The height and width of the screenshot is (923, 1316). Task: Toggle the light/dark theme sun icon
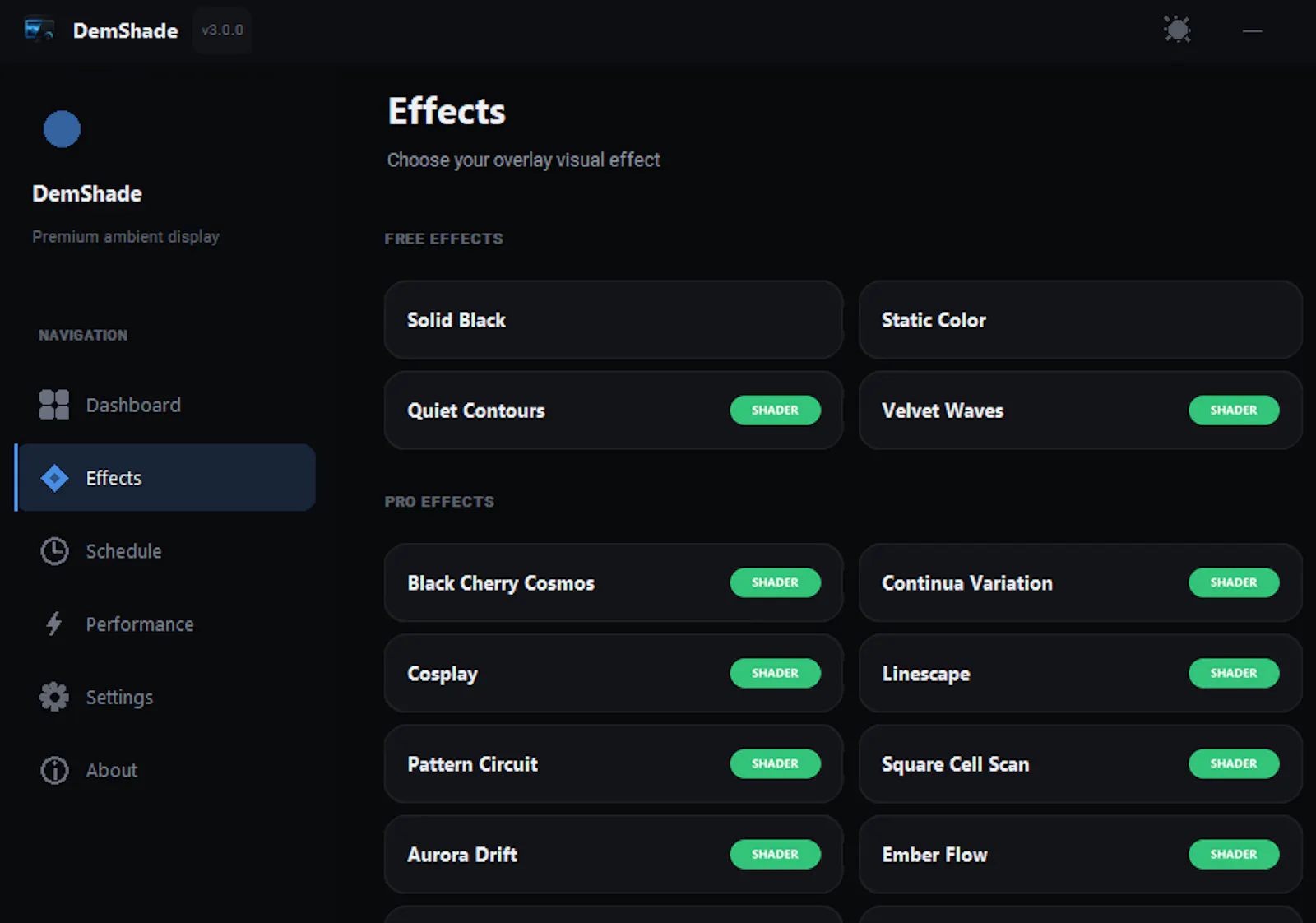(1177, 30)
